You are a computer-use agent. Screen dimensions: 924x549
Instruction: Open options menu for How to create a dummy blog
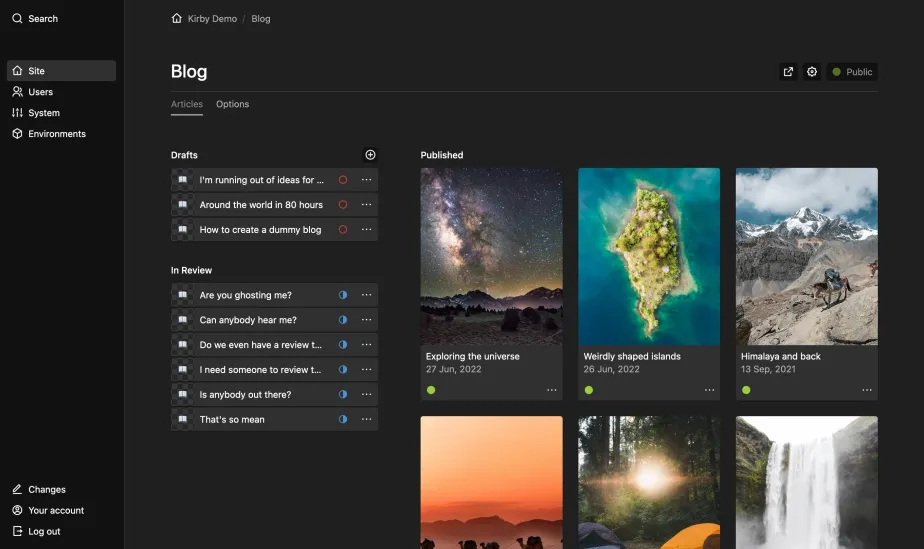coord(366,229)
